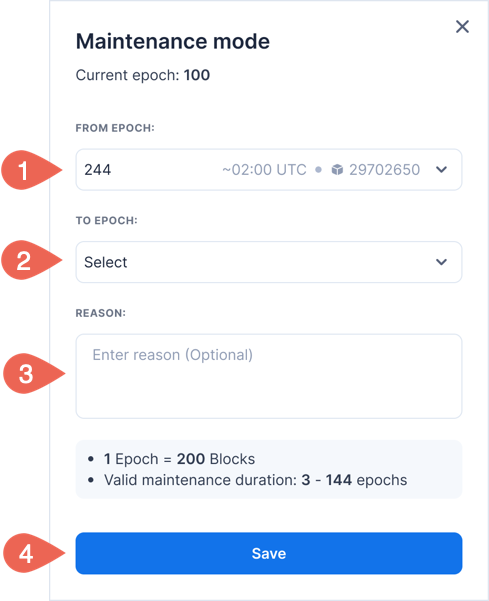Click the TO EPOCH label

[x=107, y=220]
